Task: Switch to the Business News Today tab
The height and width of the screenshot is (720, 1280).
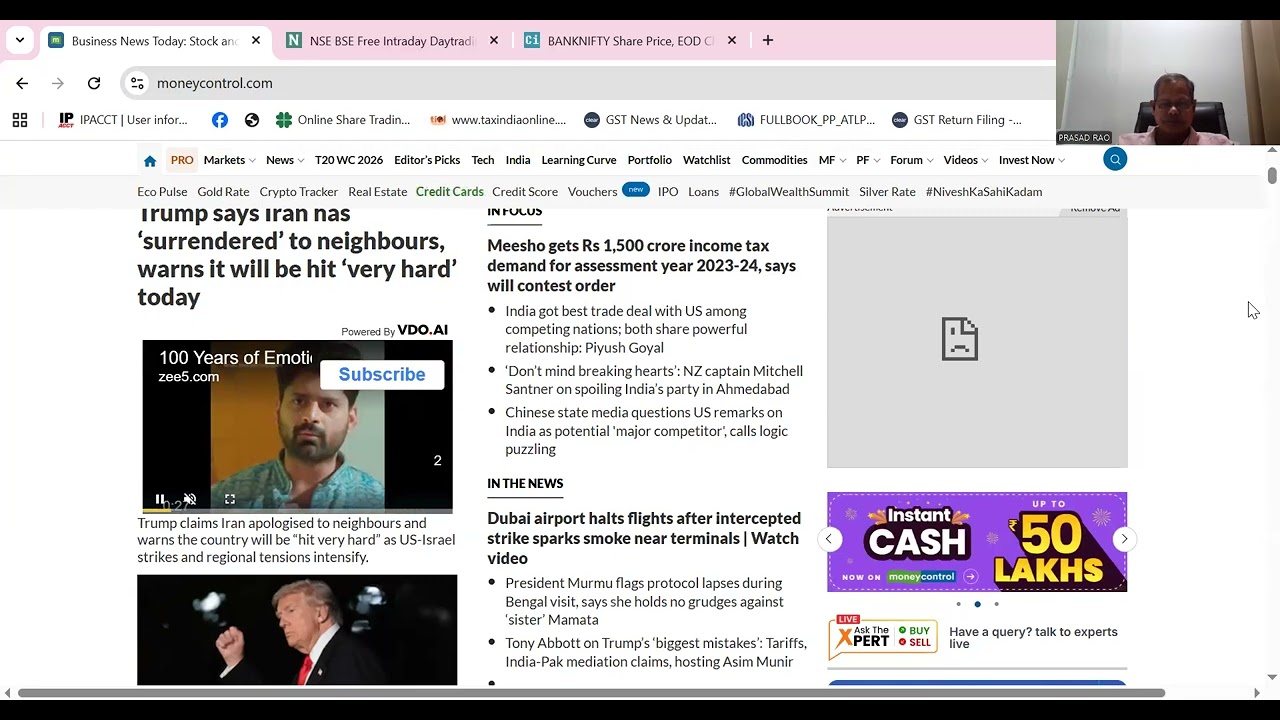Action: 155,41
